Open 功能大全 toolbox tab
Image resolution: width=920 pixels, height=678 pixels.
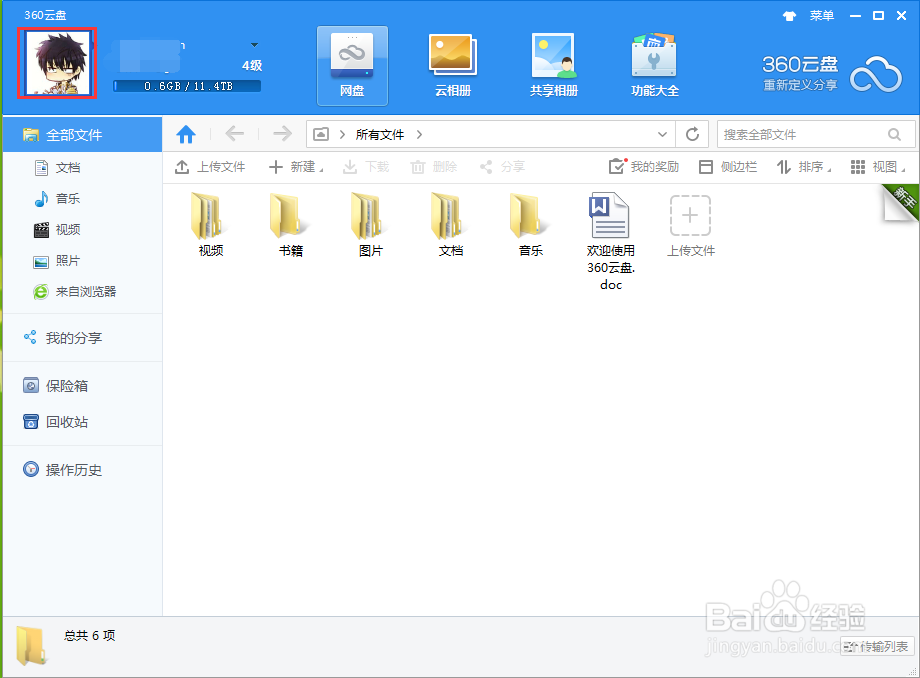click(655, 66)
